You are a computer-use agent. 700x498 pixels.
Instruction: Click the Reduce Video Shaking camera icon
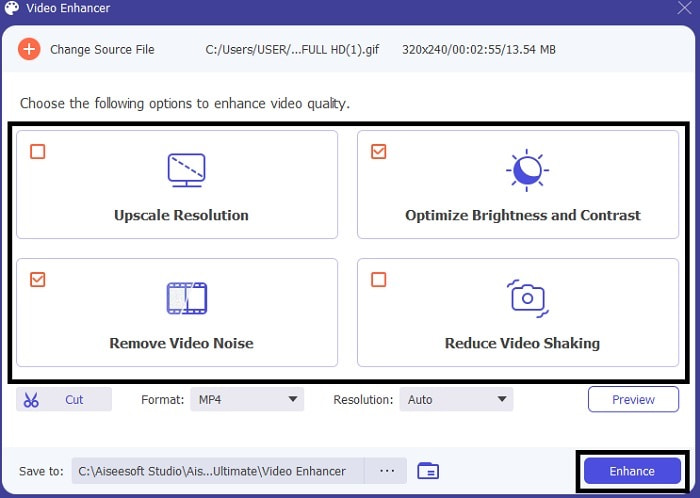click(x=526, y=298)
